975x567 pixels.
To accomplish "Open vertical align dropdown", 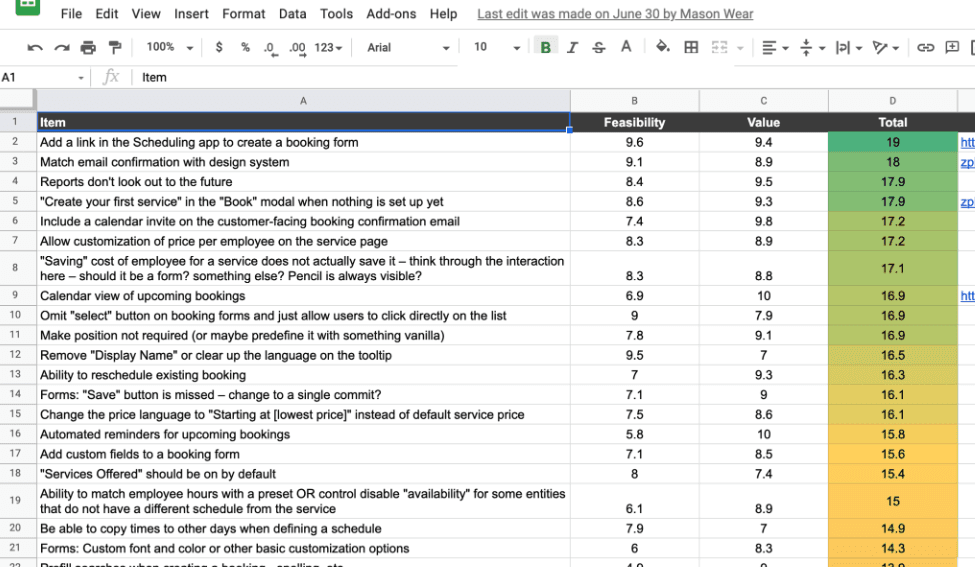I will (812, 47).
